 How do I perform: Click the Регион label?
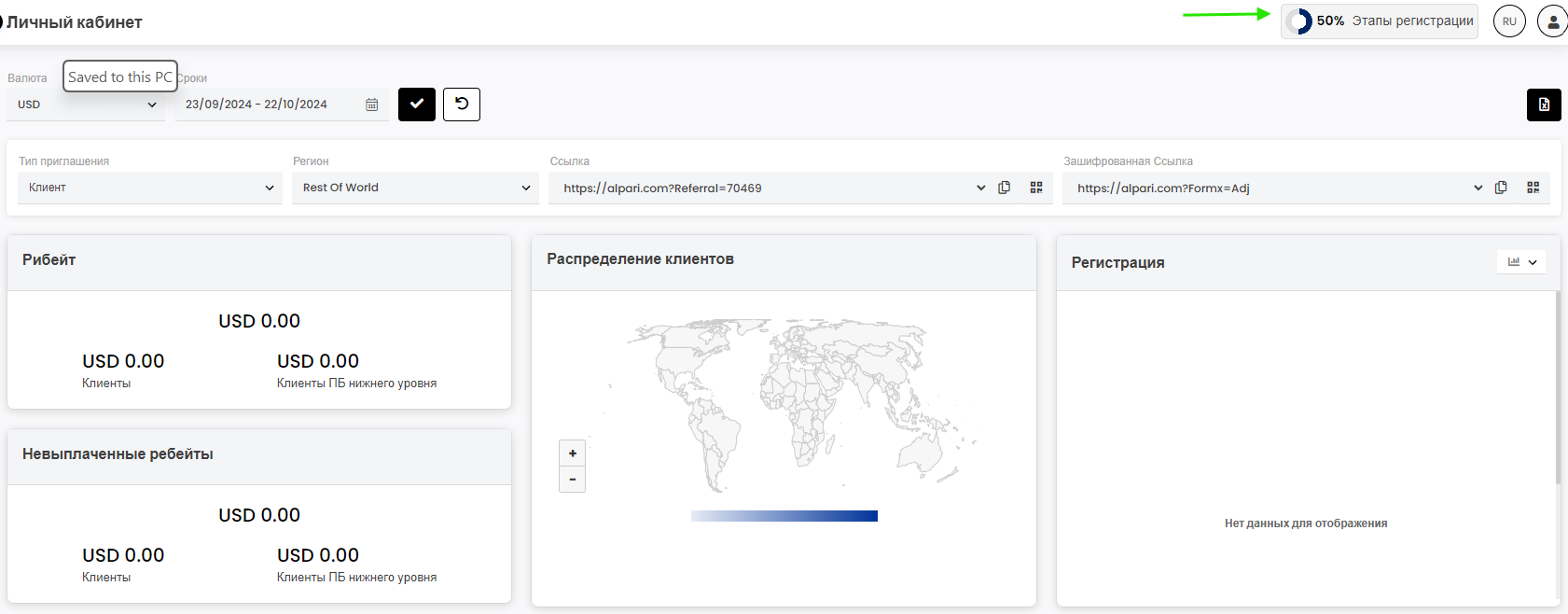(311, 161)
